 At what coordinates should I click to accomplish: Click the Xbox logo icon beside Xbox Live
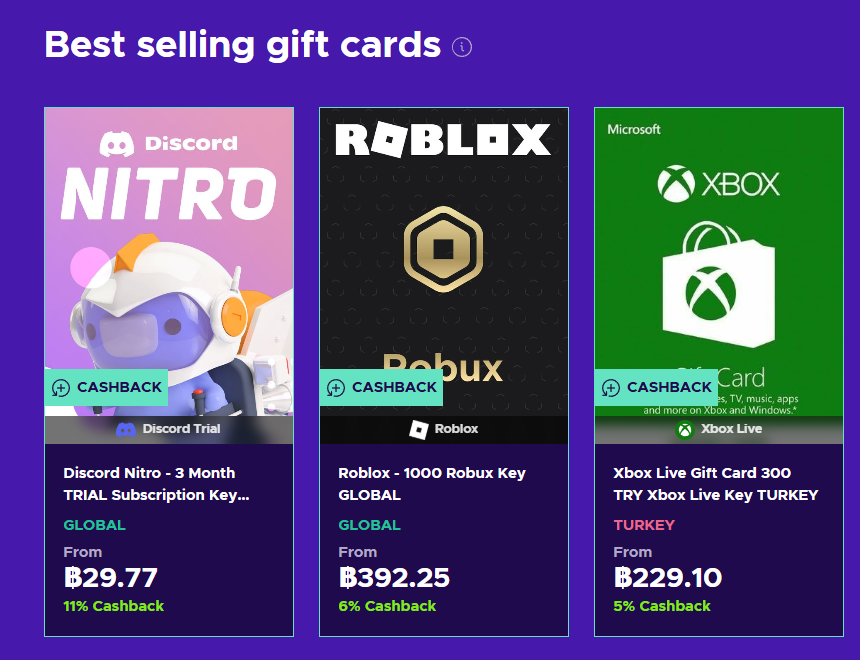coord(685,429)
